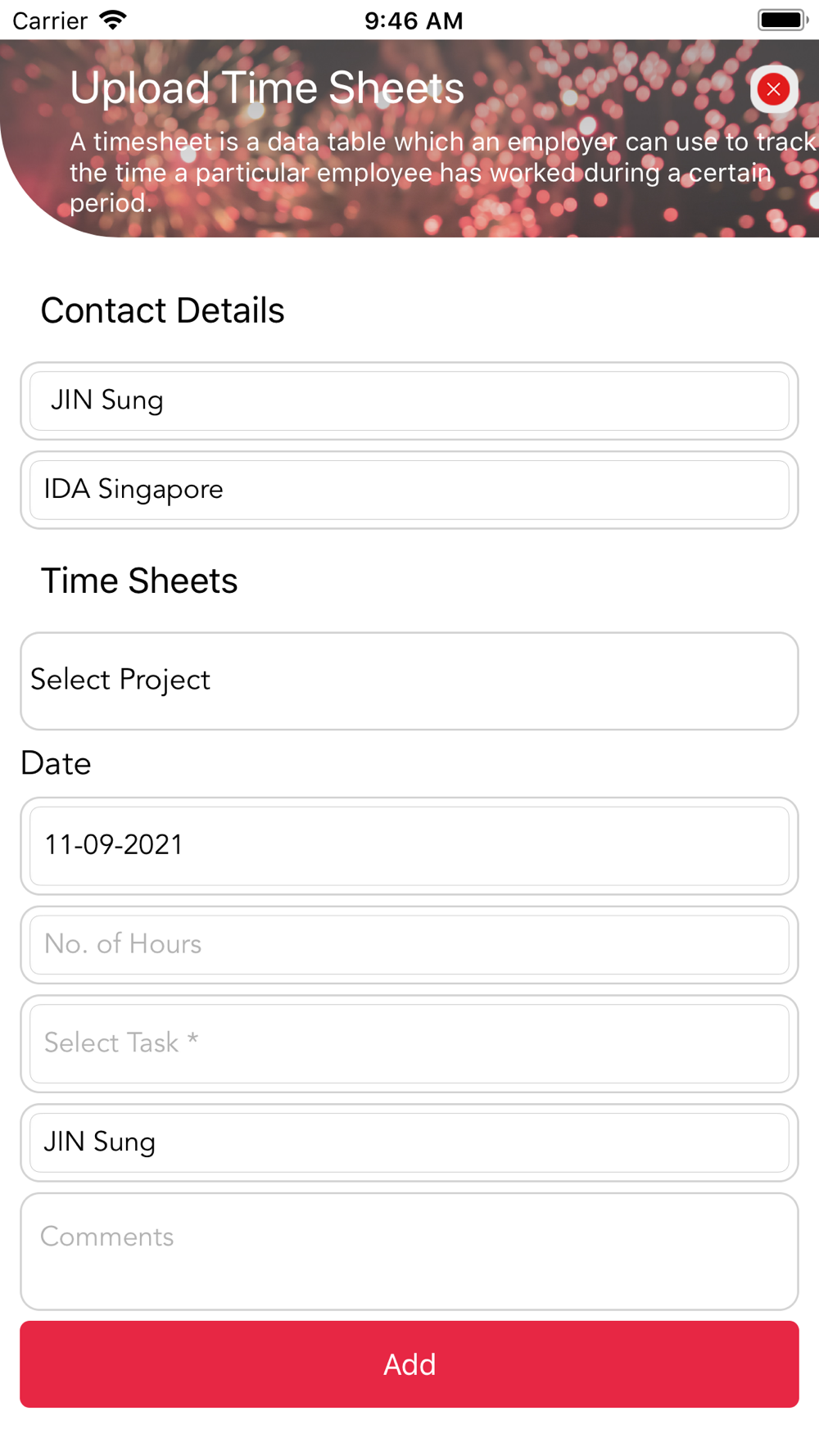Tap the 9:46 AM clock
819x1456 pixels.
point(414,20)
